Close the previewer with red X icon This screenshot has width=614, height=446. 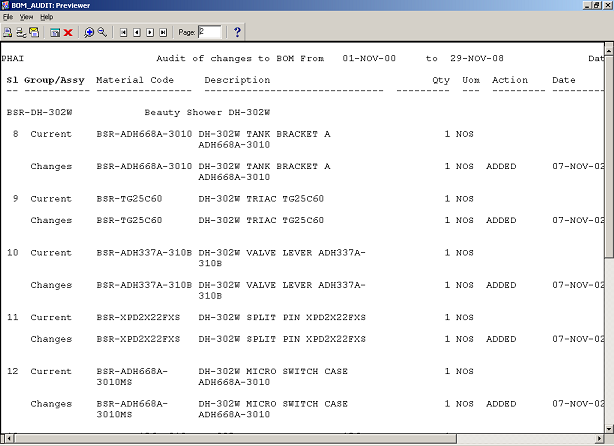[x=68, y=32]
